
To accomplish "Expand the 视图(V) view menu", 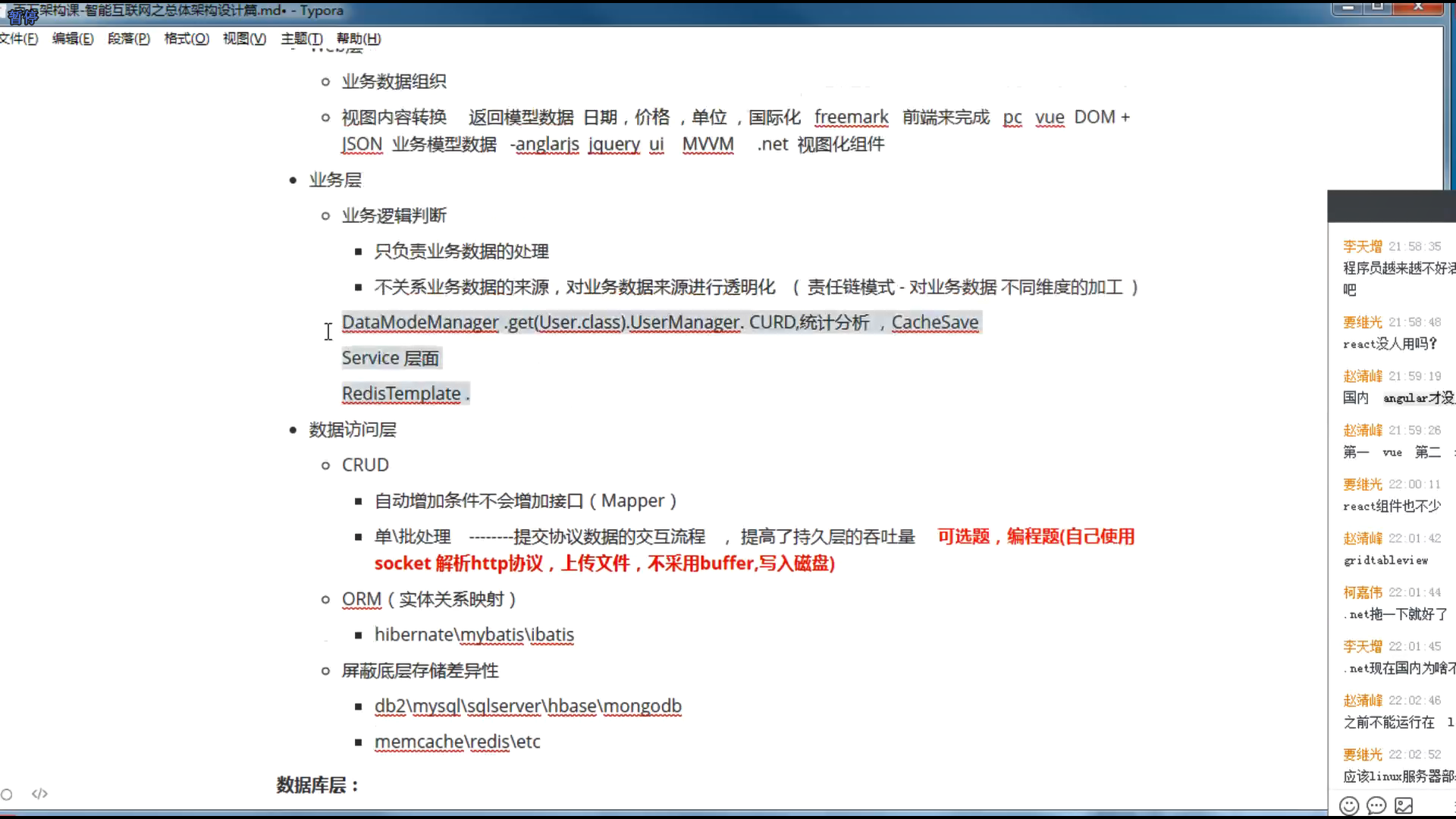I will (244, 39).
